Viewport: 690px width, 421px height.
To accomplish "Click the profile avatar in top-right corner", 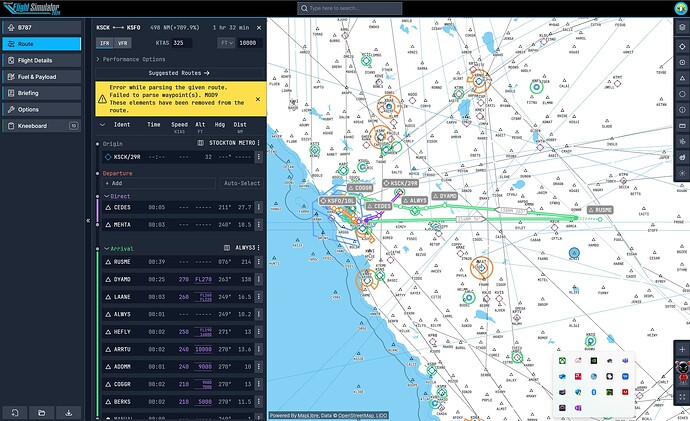I will coord(680,8).
